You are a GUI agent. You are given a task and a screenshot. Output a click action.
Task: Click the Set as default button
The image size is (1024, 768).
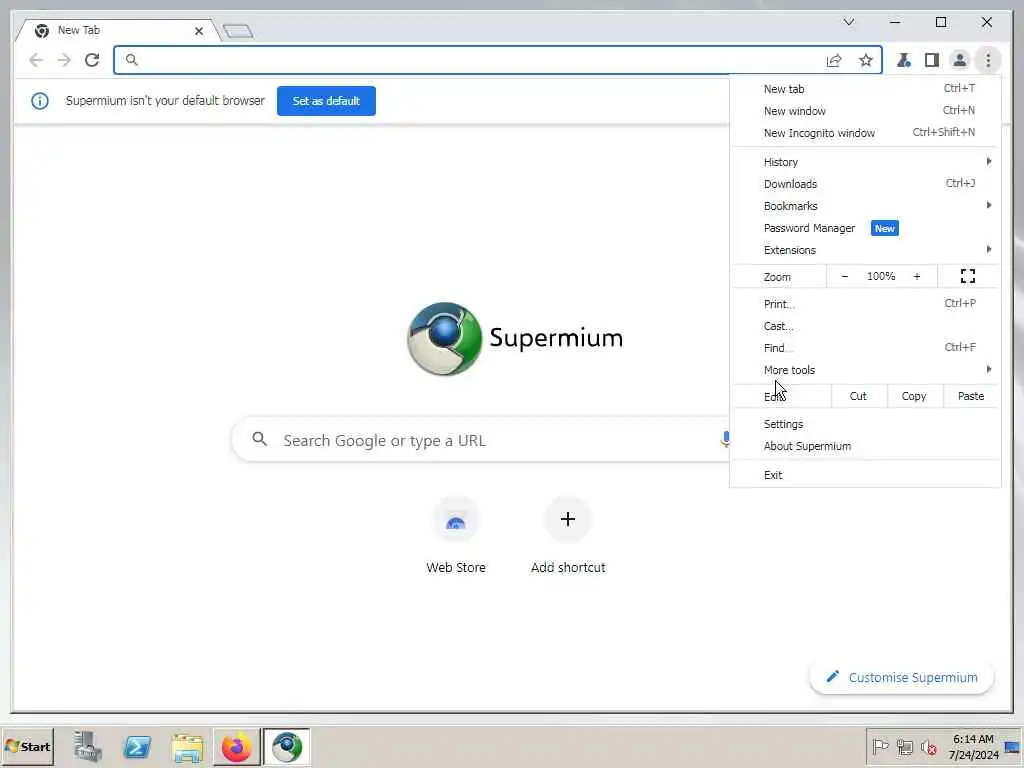coord(326,101)
